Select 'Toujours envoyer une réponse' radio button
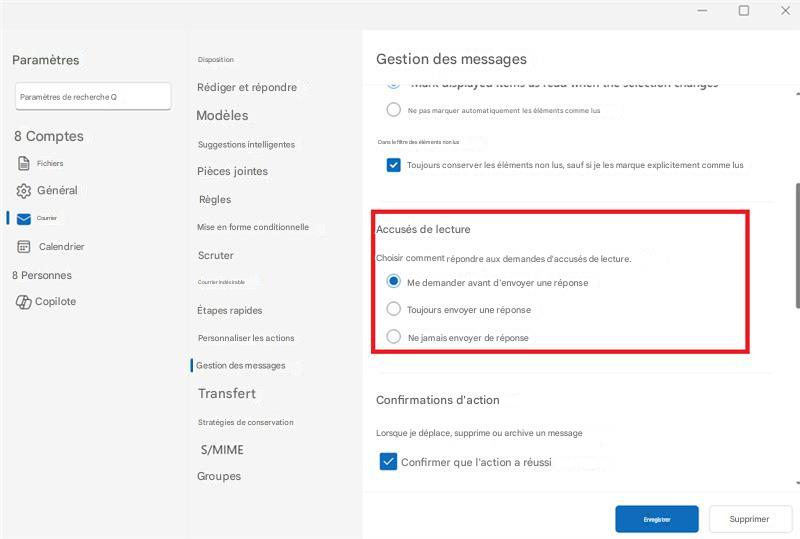Viewport: 800px width, 539px height. [393, 308]
